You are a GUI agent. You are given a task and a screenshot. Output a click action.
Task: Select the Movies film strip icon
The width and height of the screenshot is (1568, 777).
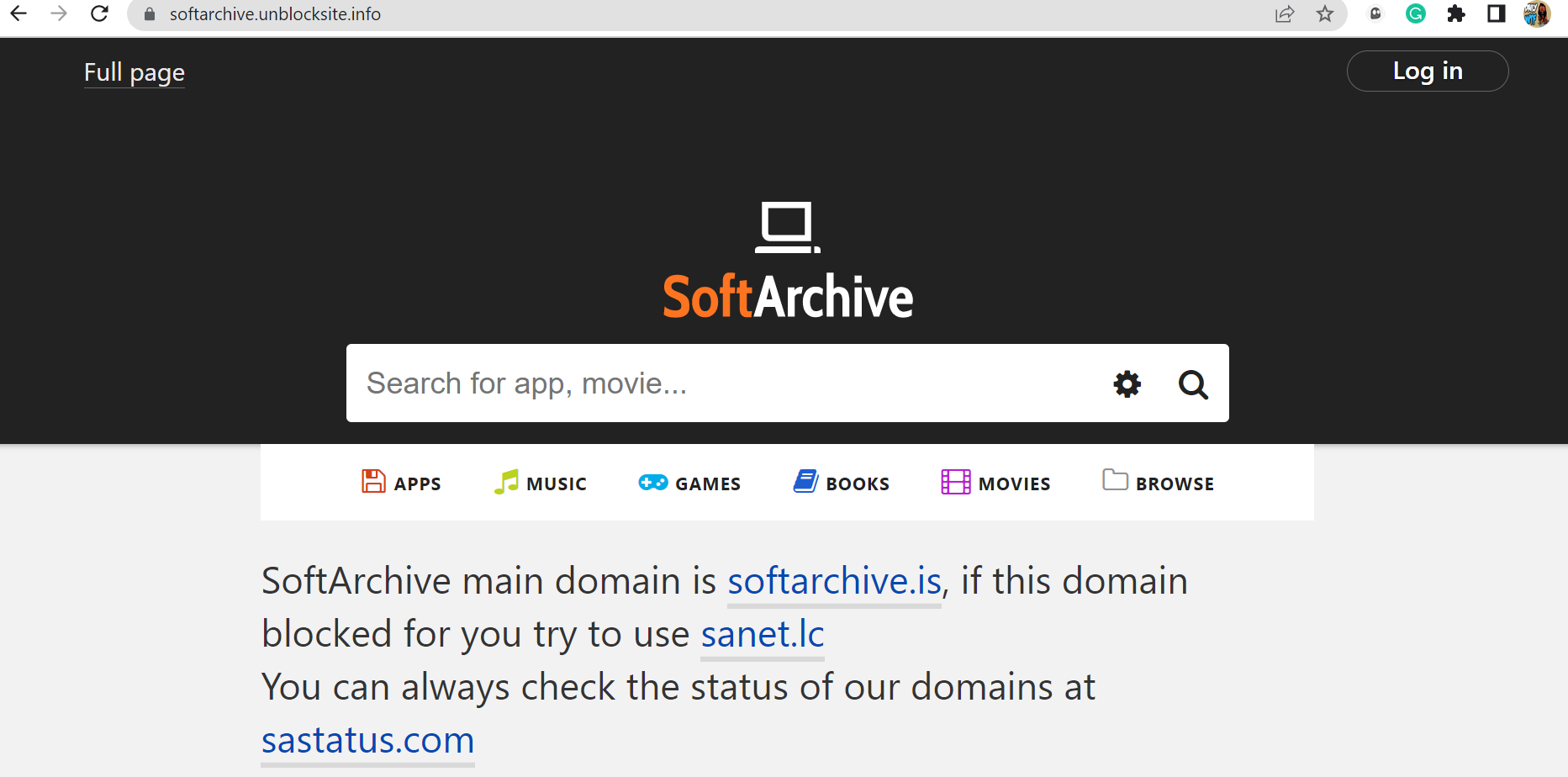(955, 480)
